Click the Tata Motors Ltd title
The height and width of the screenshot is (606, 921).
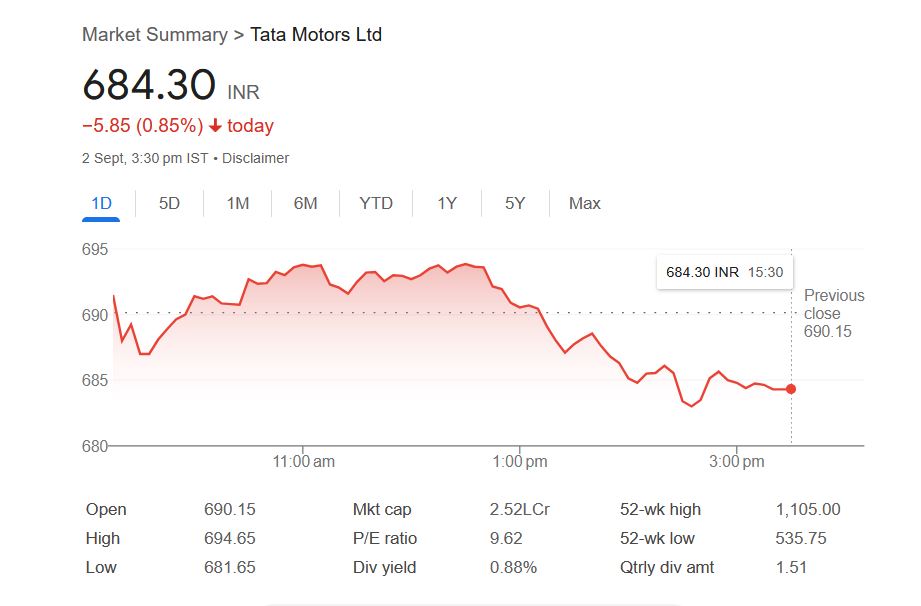[316, 35]
